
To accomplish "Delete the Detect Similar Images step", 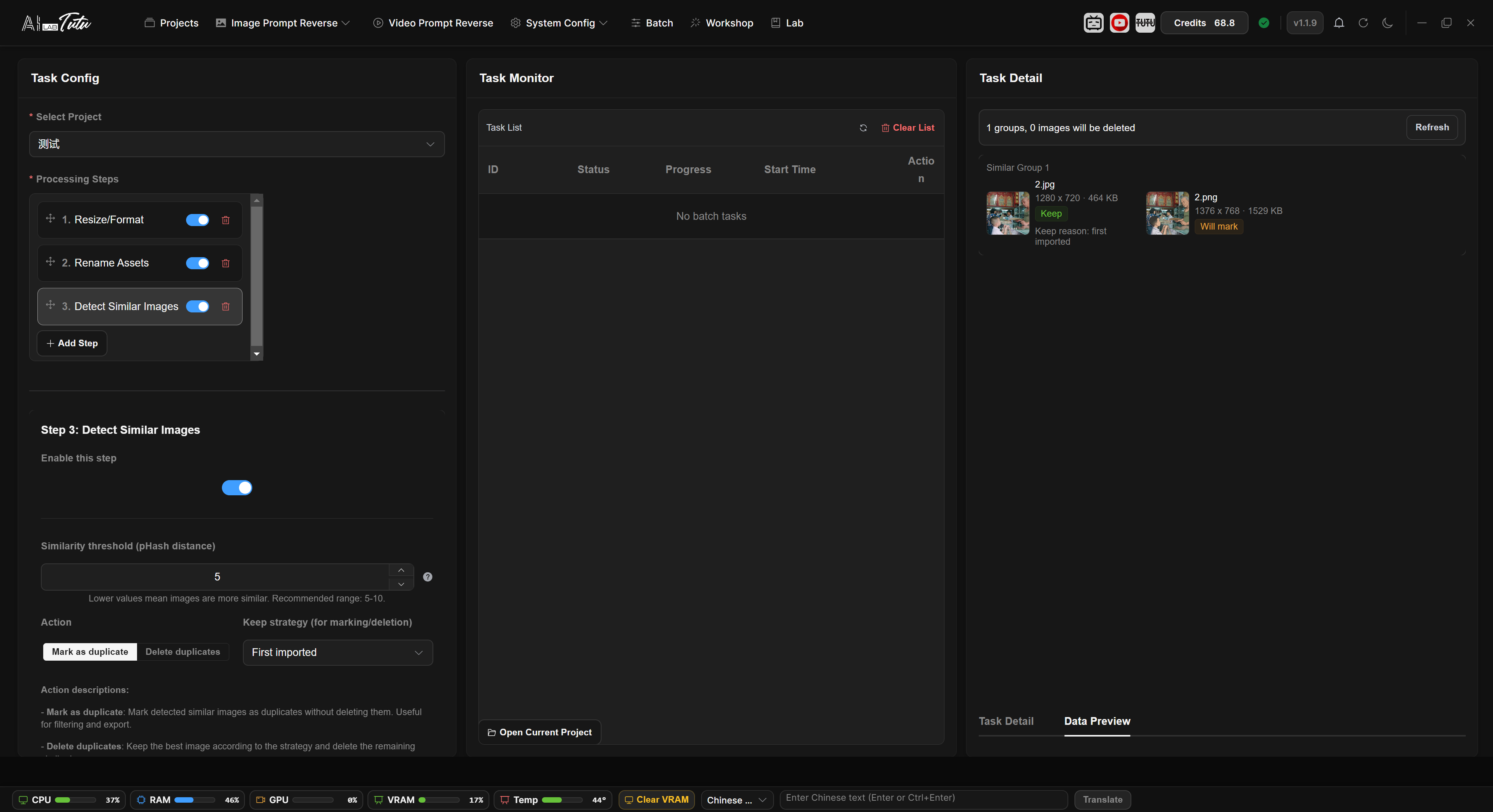I will point(225,306).
